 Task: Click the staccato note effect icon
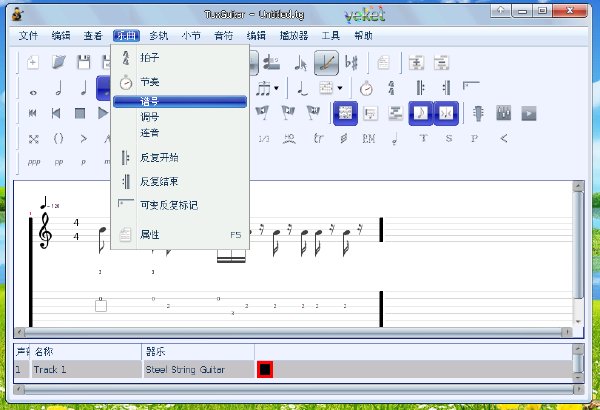(x=395, y=139)
